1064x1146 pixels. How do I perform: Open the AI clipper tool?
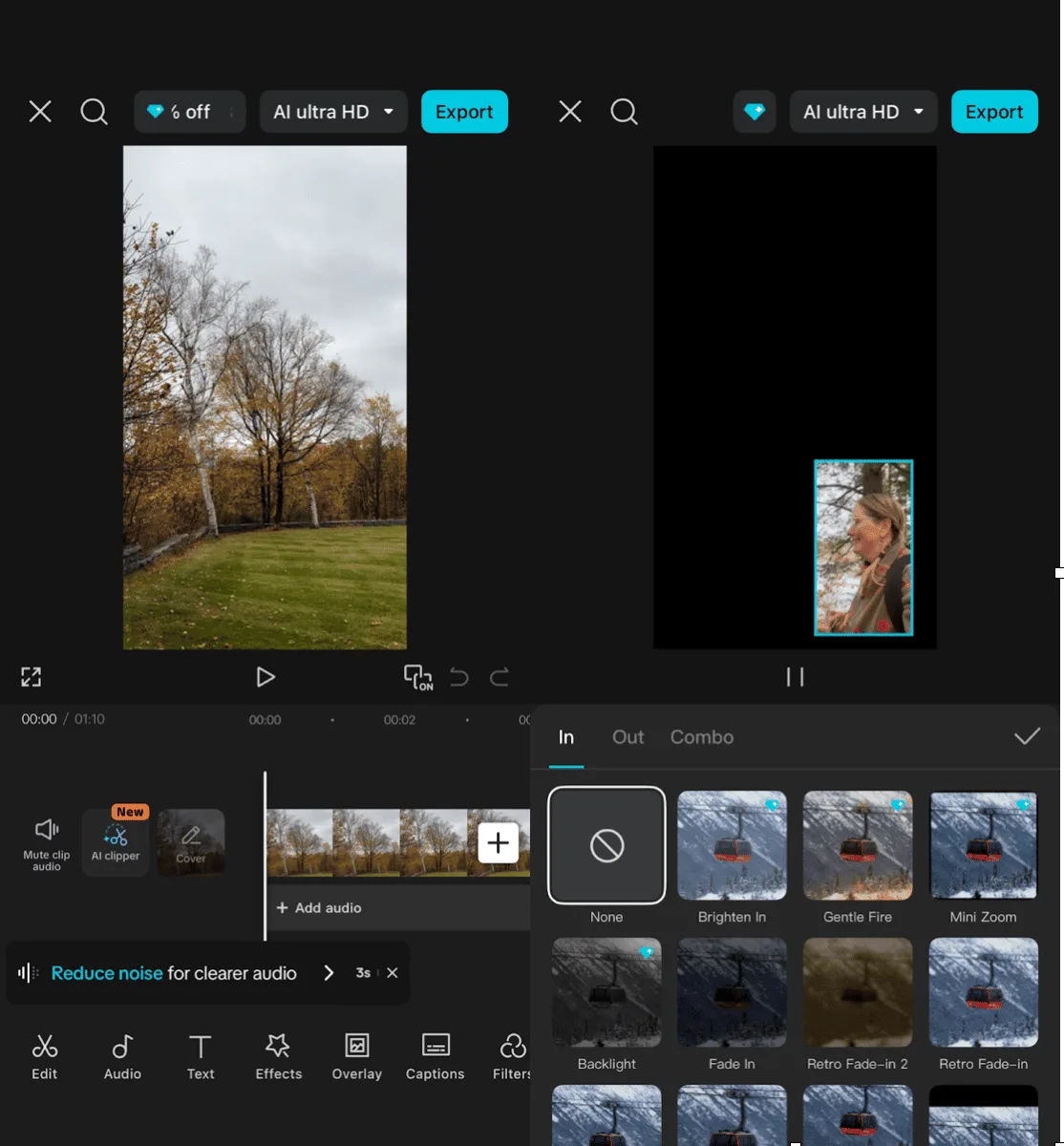pos(116,843)
